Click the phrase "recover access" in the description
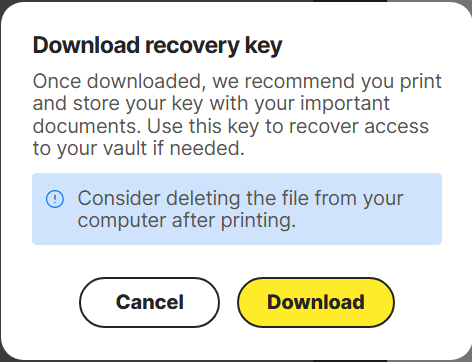472x362 pixels. coord(358,126)
